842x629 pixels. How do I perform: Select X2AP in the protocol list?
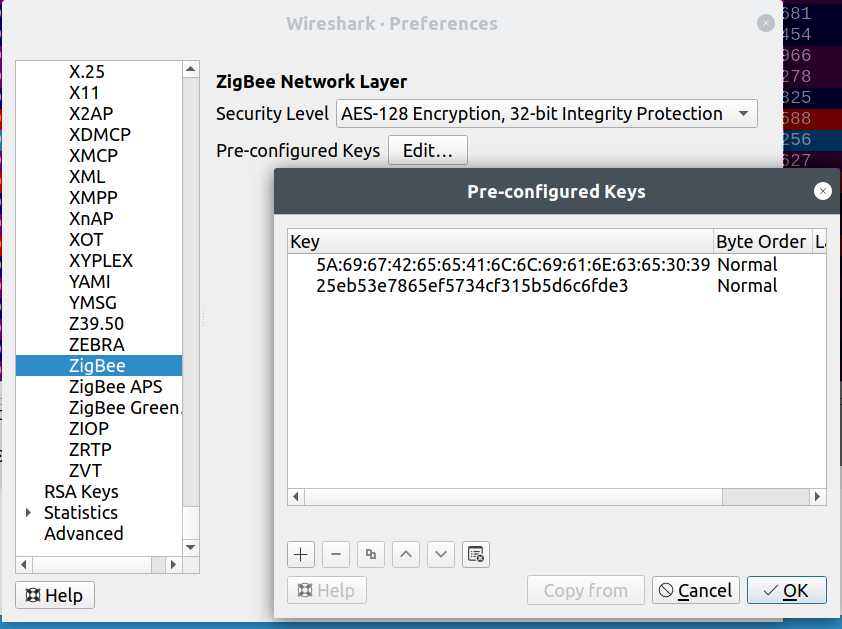tap(91, 114)
